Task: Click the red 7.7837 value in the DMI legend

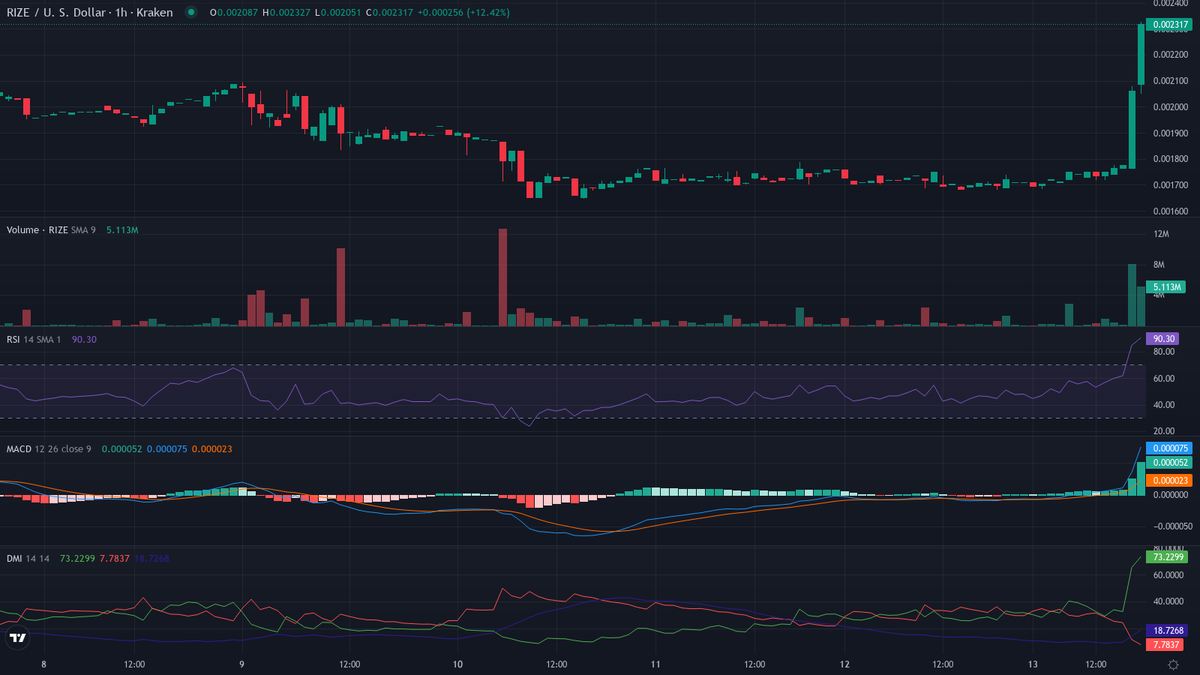Action: click(x=115, y=558)
